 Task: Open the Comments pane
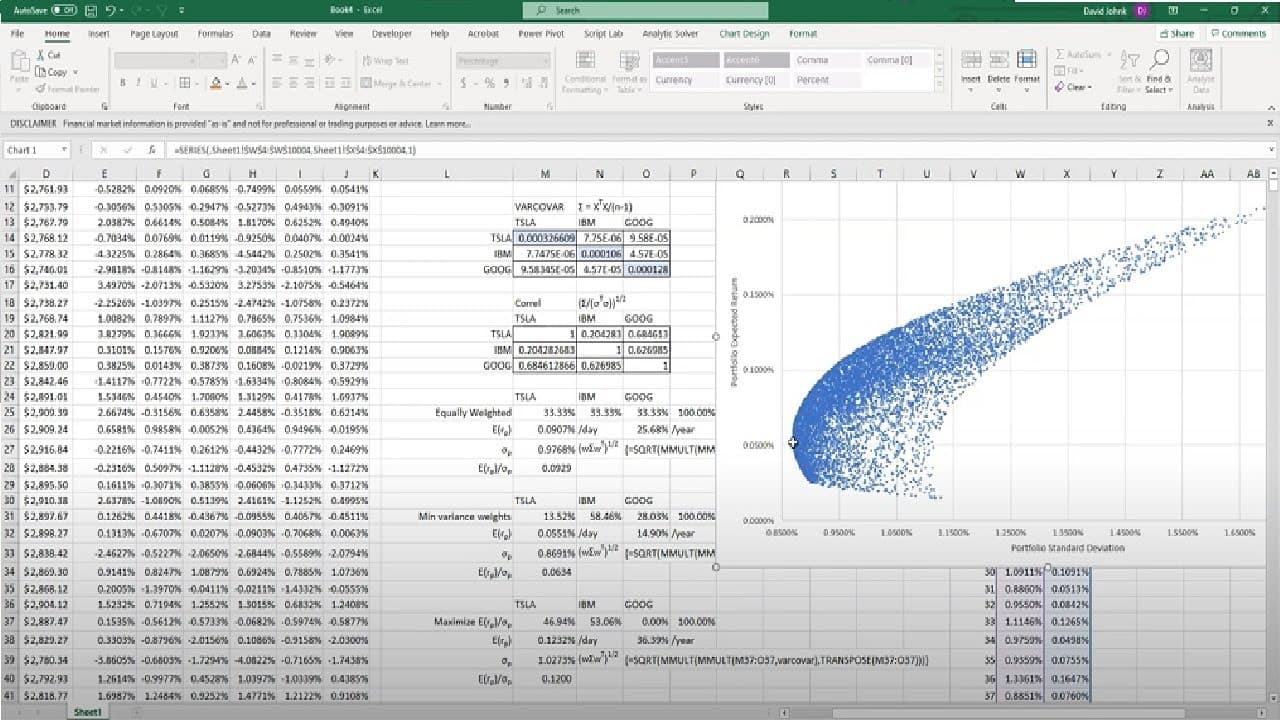[1238, 33]
